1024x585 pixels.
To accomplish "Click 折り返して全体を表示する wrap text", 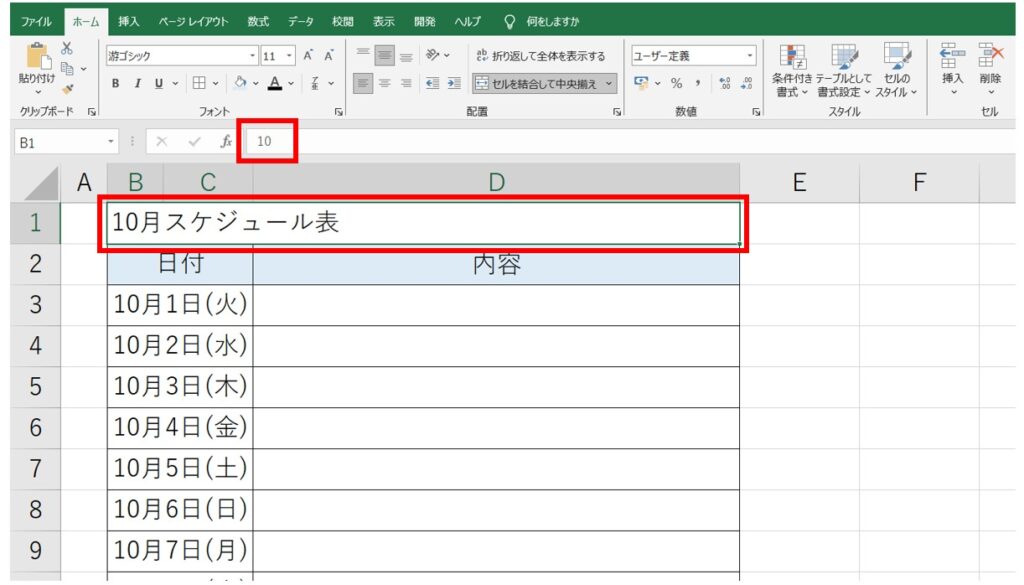I will click(541, 56).
